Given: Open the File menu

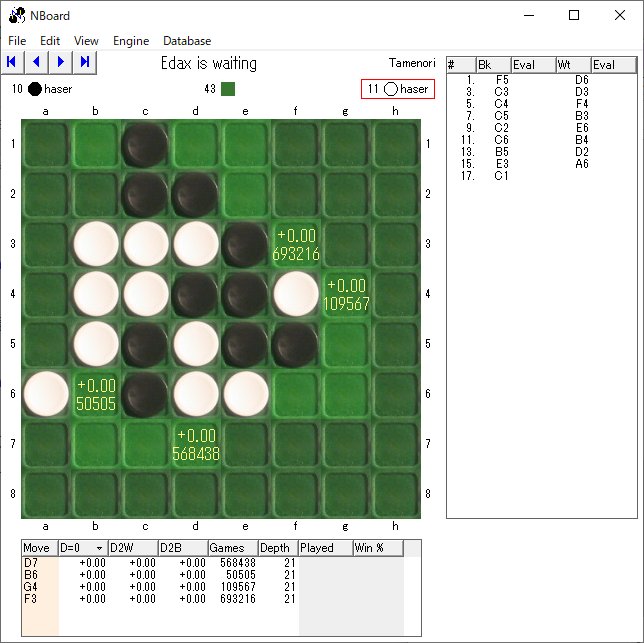Looking at the screenshot, I should click(x=17, y=41).
